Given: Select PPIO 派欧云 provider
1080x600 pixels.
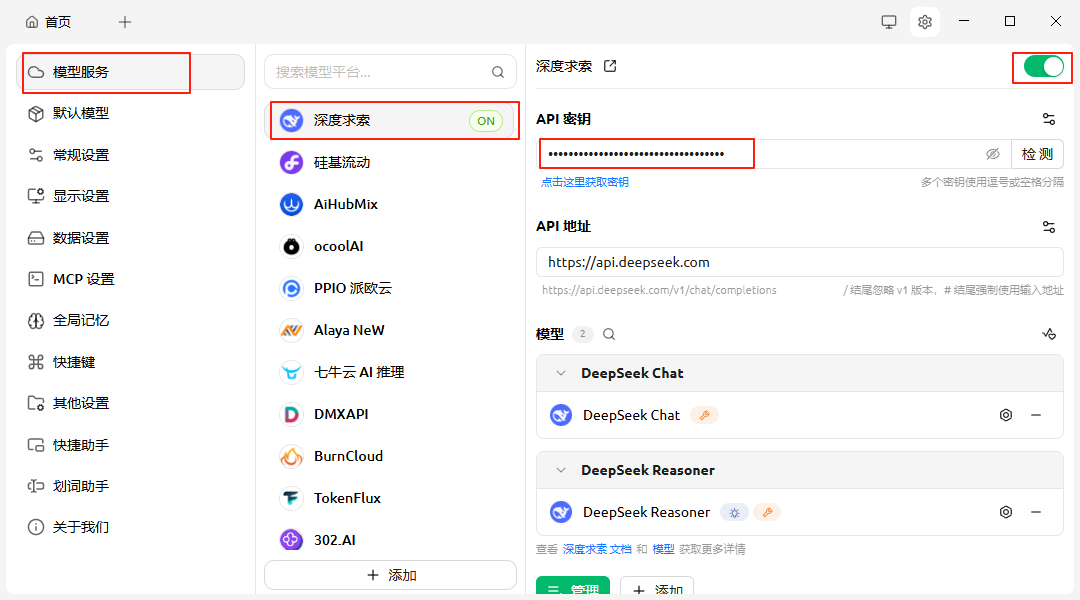Looking at the screenshot, I should point(391,289).
